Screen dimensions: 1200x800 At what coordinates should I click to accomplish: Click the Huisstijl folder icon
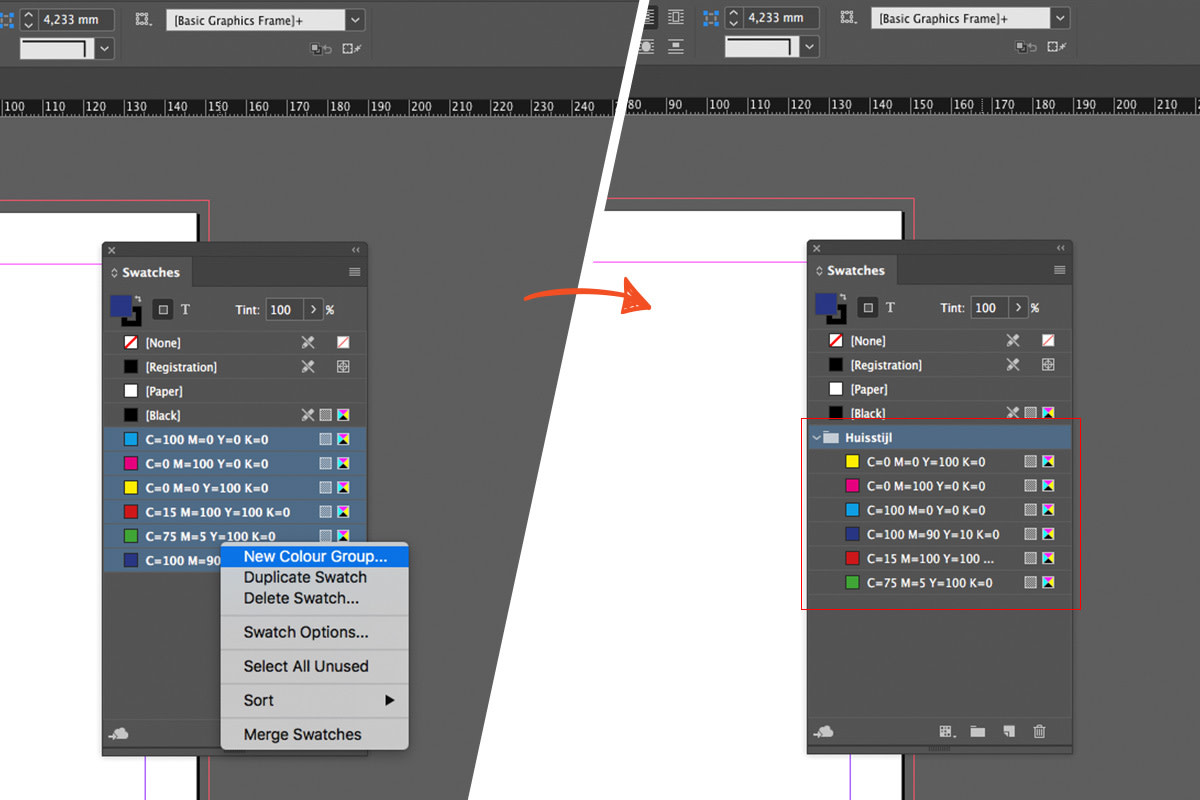tap(831, 437)
